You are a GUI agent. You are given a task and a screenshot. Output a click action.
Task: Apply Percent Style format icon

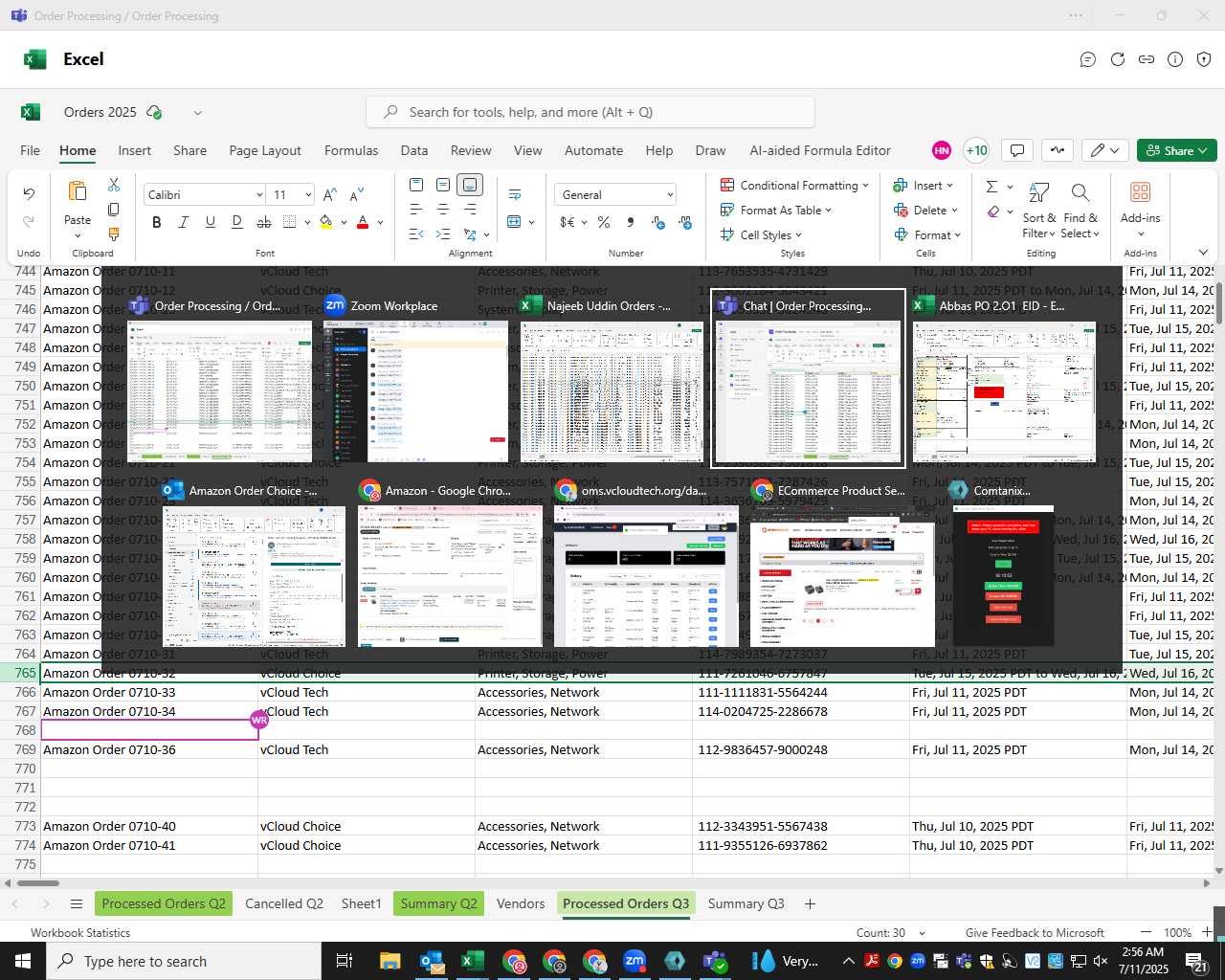click(x=604, y=222)
